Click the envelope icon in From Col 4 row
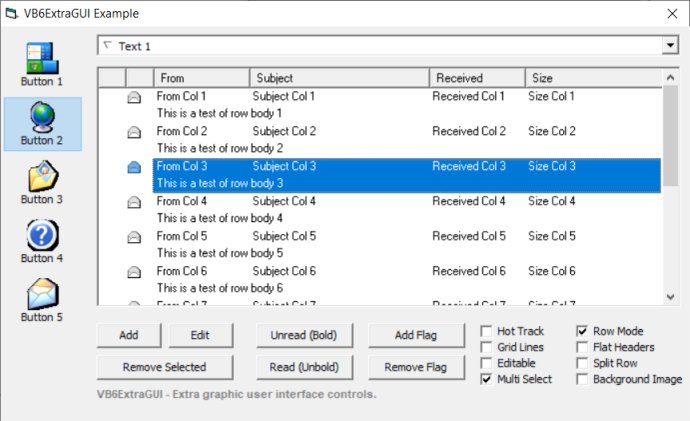The image size is (690, 421). (134, 201)
